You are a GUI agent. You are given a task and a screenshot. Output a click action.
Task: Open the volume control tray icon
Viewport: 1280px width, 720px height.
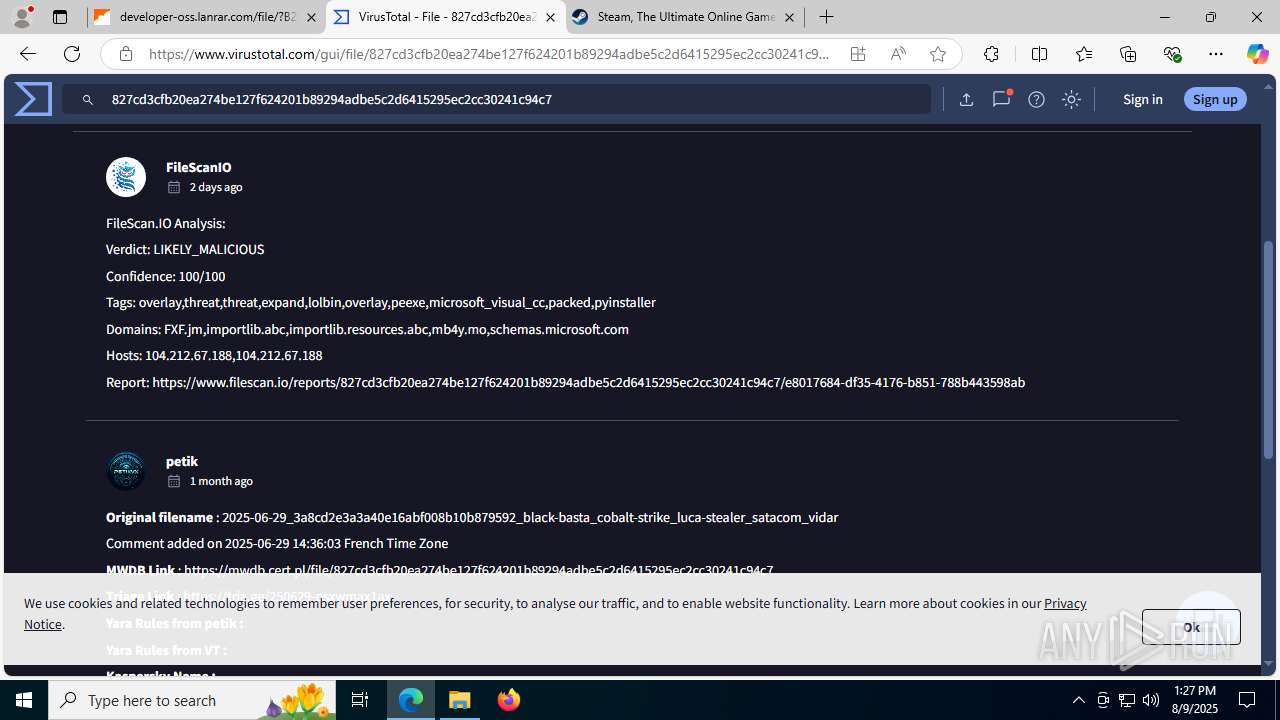tap(1151, 700)
